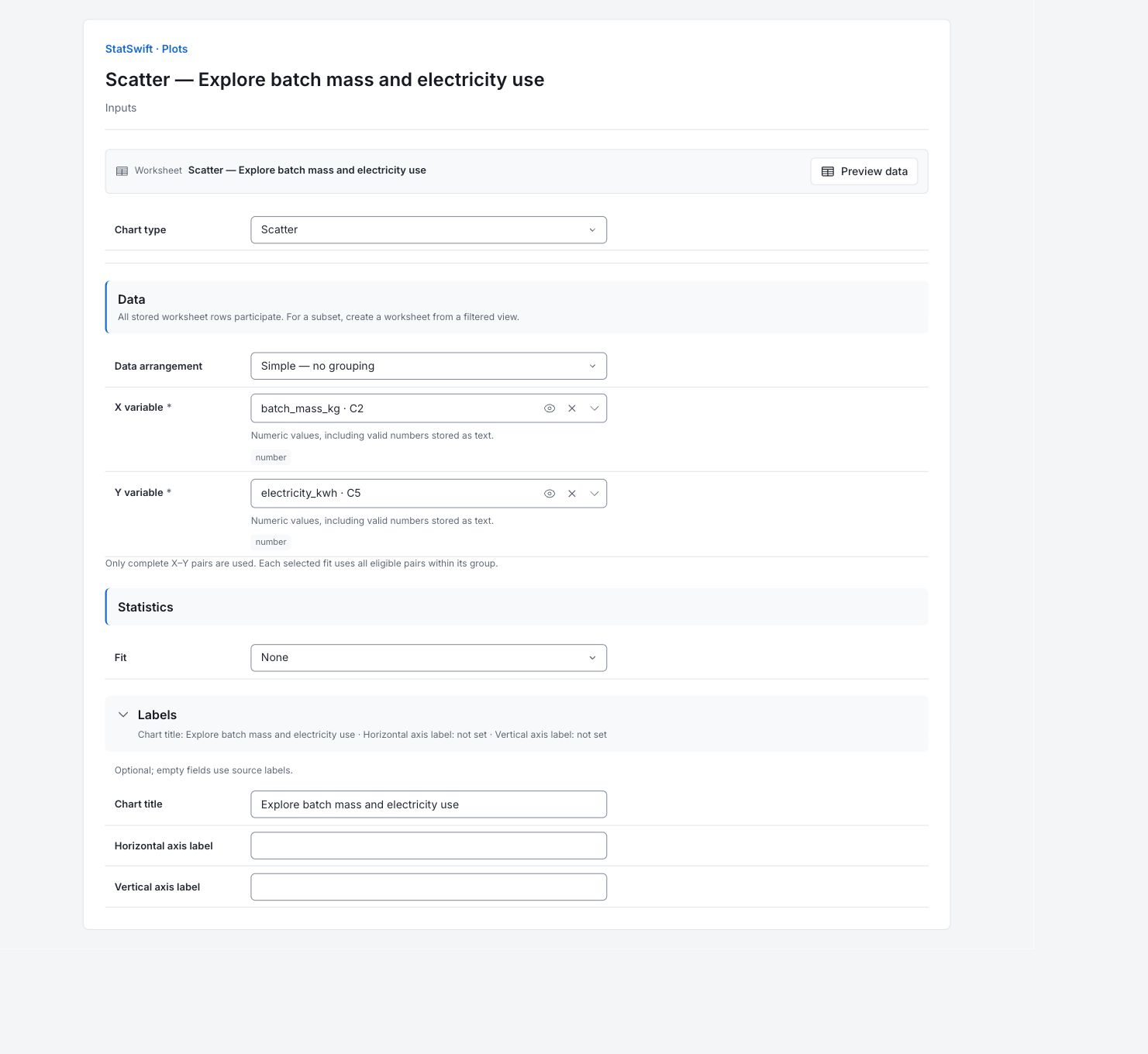Click the Data section heading
The height and width of the screenshot is (1054, 1148).
(x=132, y=299)
